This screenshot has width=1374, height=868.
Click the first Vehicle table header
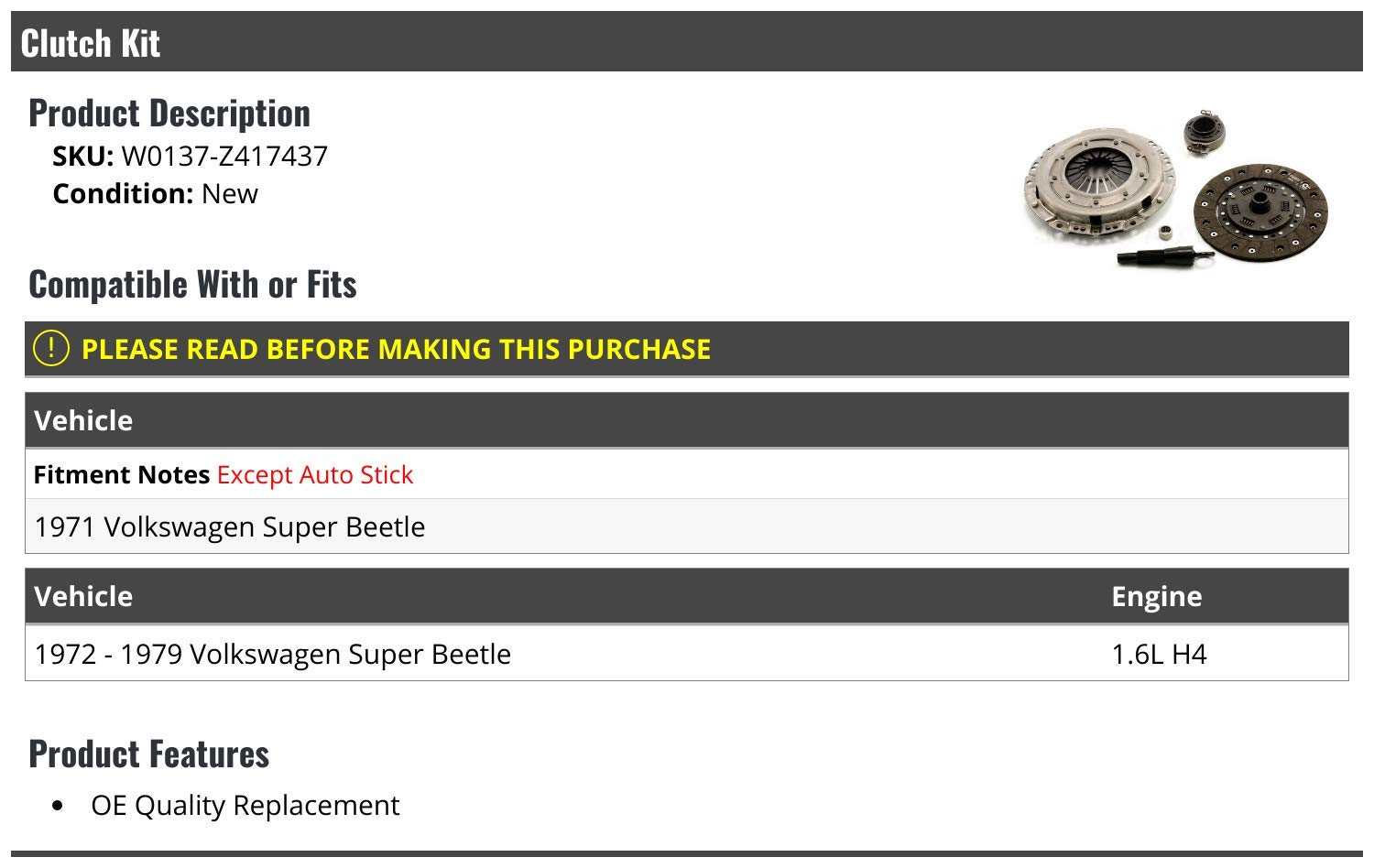(83, 420)
